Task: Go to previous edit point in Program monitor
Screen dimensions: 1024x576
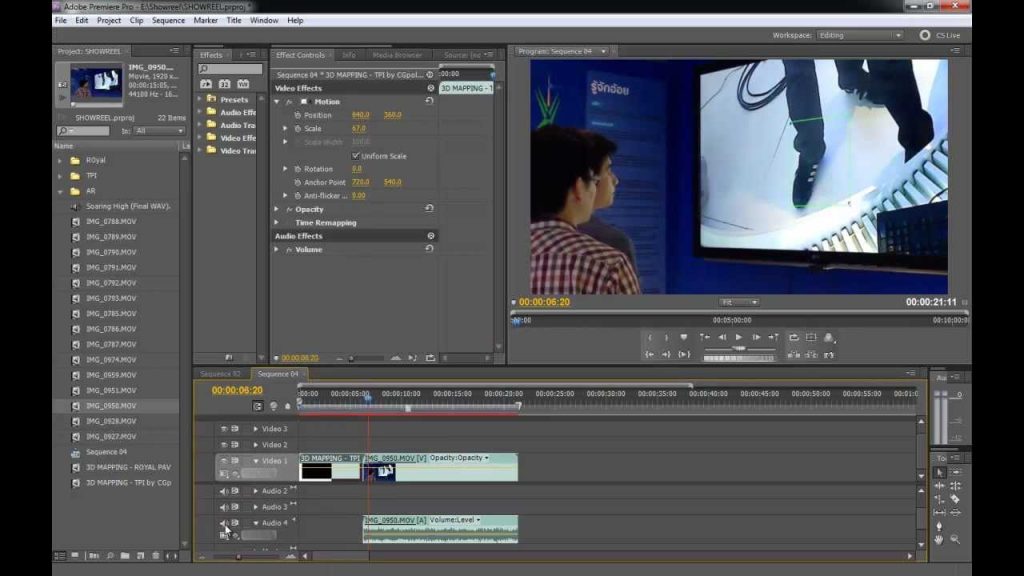Action: click(705, 338)
